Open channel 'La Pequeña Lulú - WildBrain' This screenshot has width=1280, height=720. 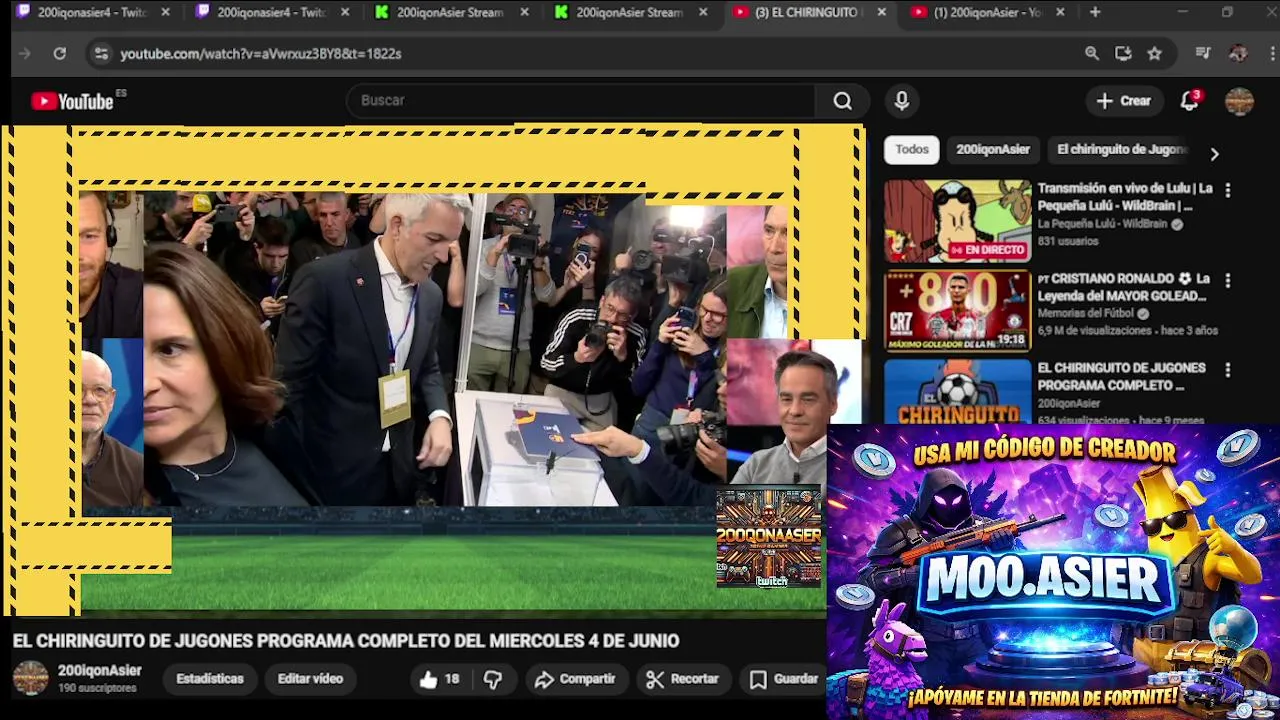1102,224
